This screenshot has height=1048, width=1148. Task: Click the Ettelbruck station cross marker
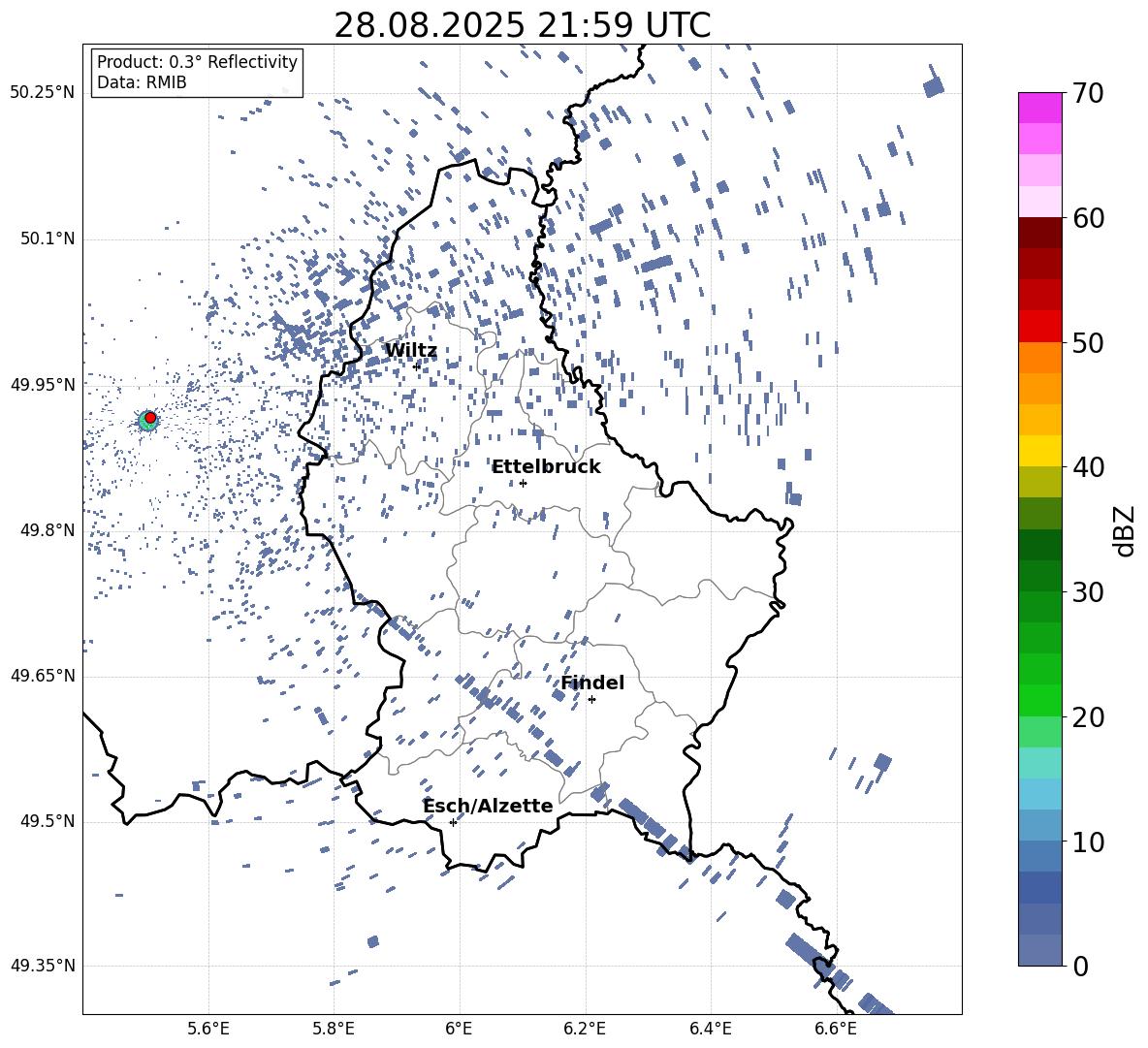pos(523,483)
